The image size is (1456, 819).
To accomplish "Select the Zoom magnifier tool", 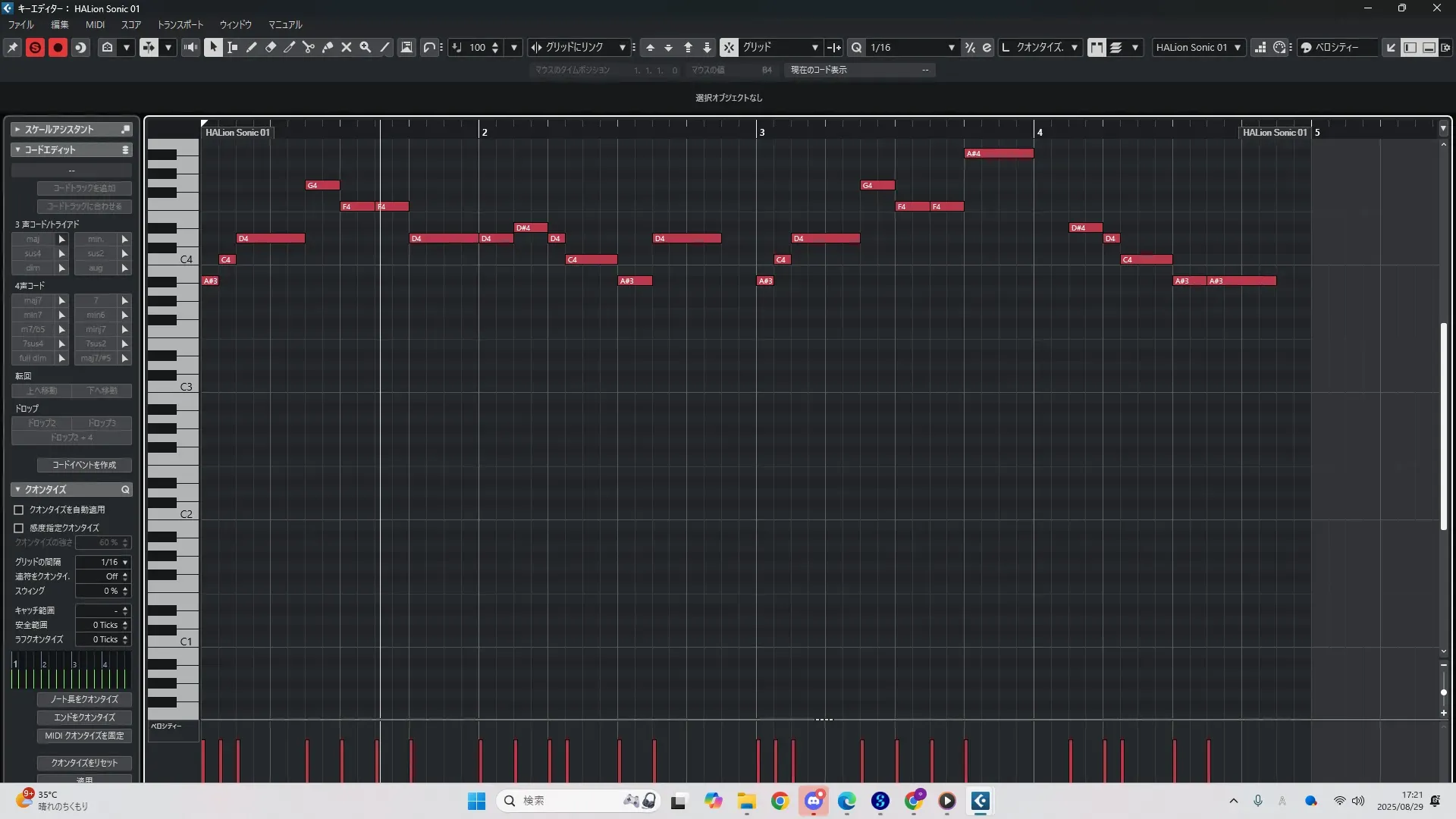I will point(365,47).
